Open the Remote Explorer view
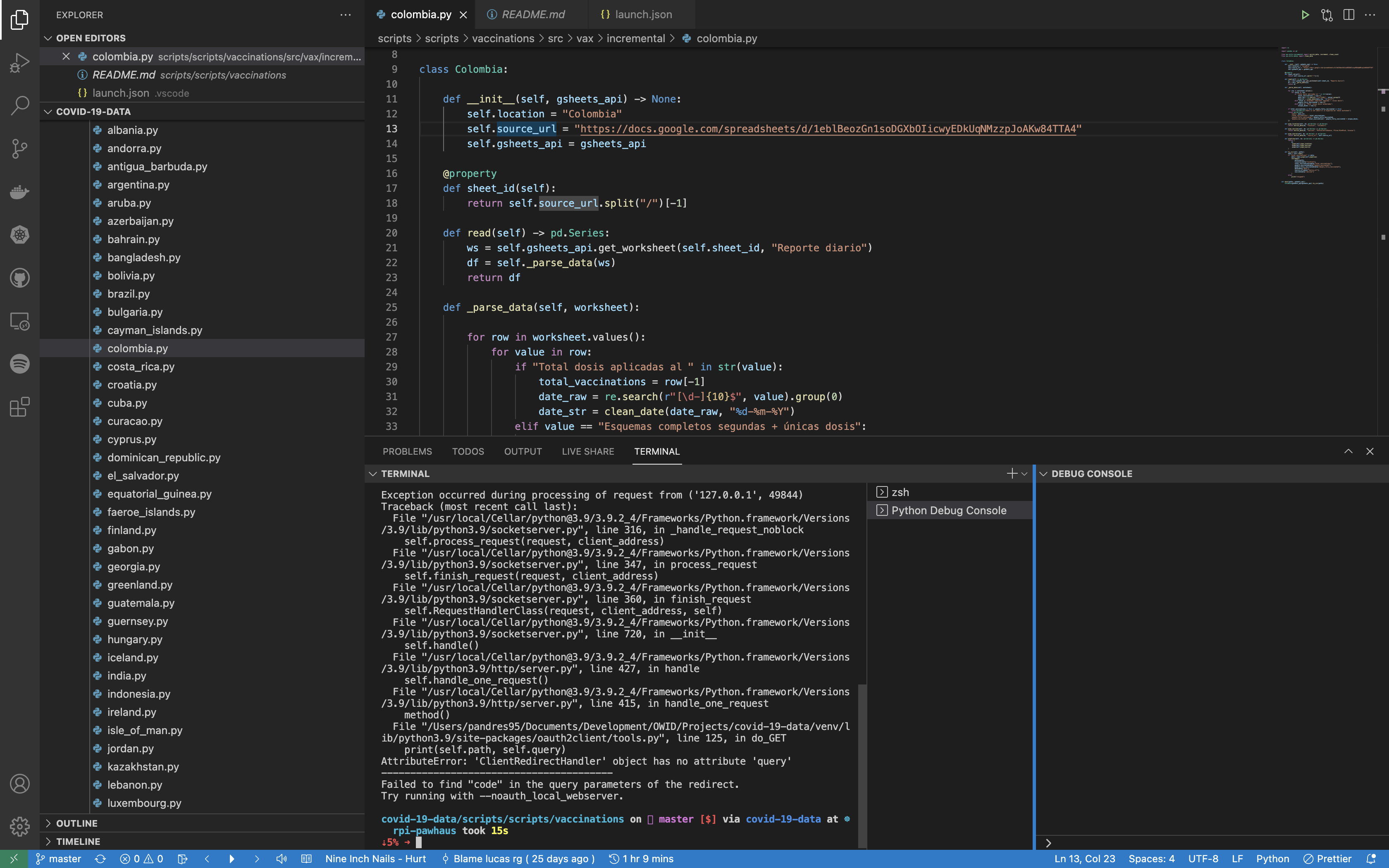The image size is (1389, 868). [x=19, y=322]
